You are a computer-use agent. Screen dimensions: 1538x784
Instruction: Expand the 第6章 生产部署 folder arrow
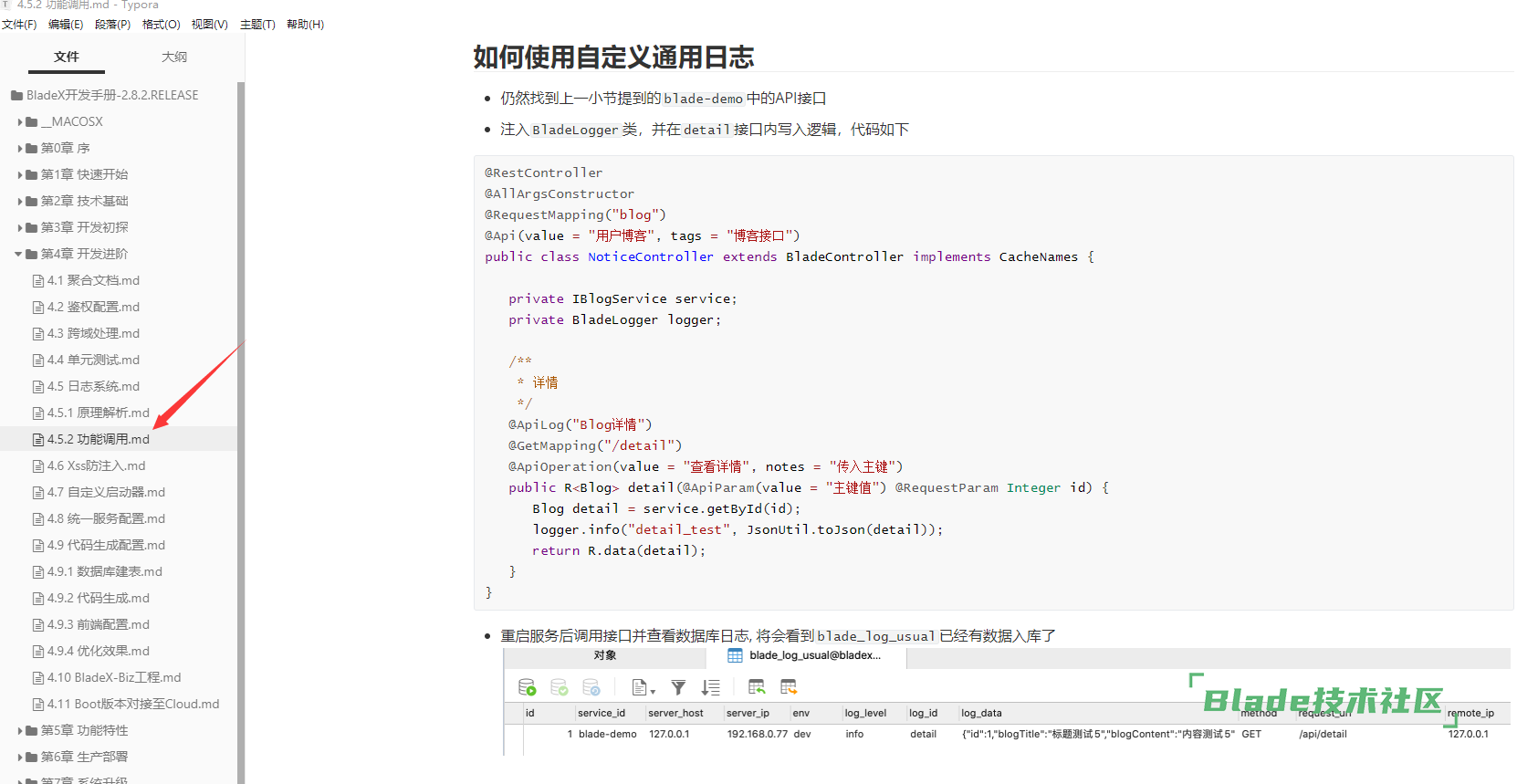20,758
